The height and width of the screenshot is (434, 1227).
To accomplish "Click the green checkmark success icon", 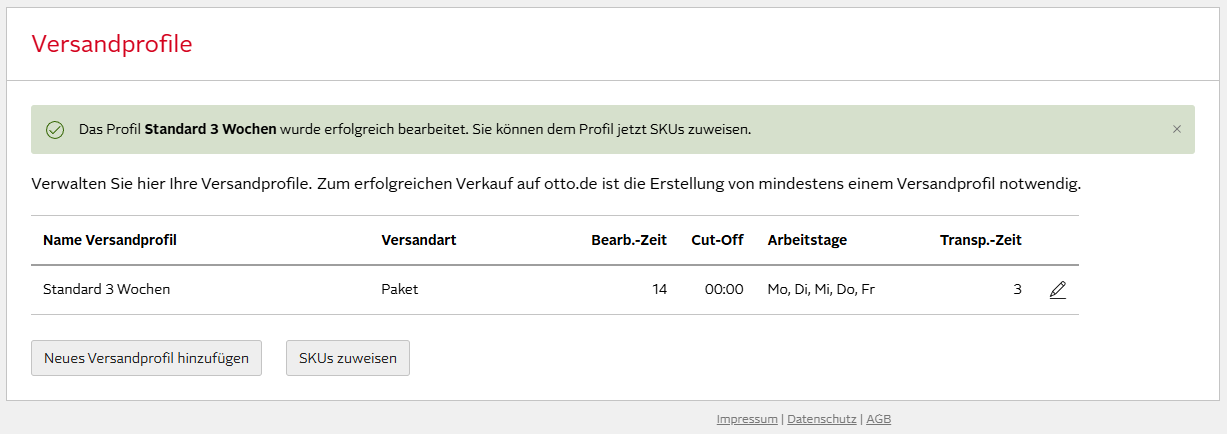I will 56,130.
